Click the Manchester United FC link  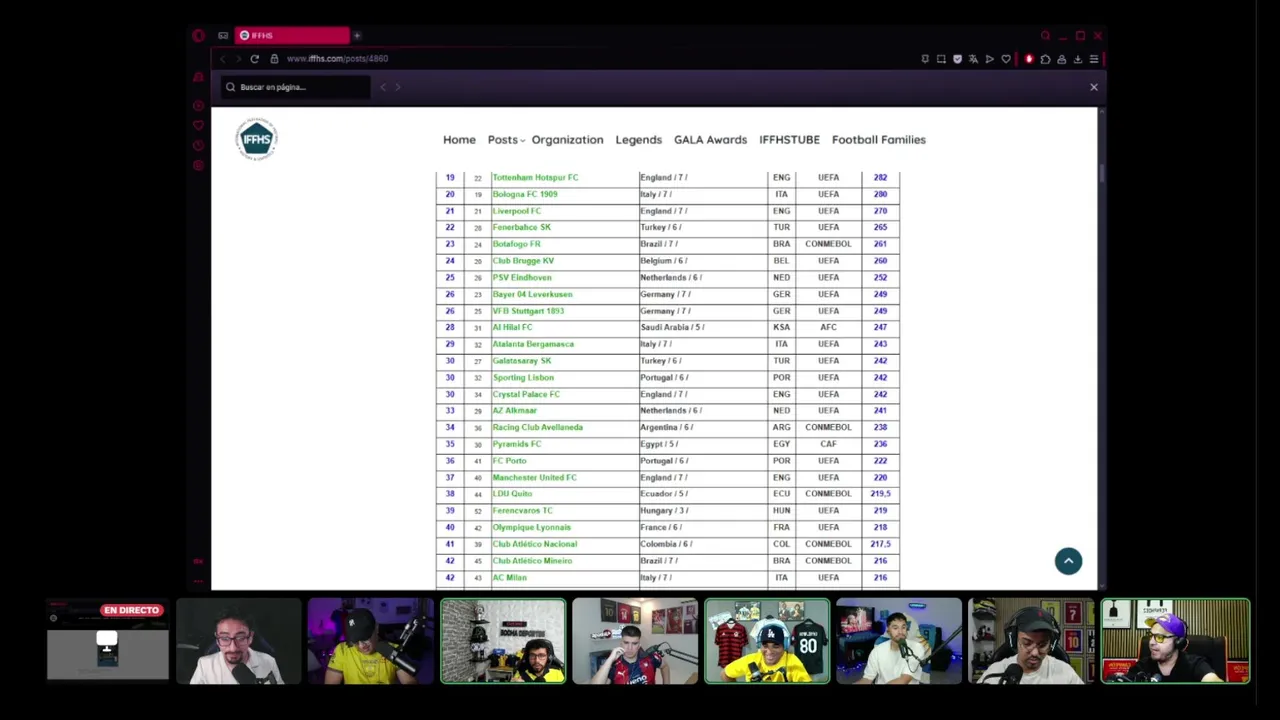coord(534,477)
